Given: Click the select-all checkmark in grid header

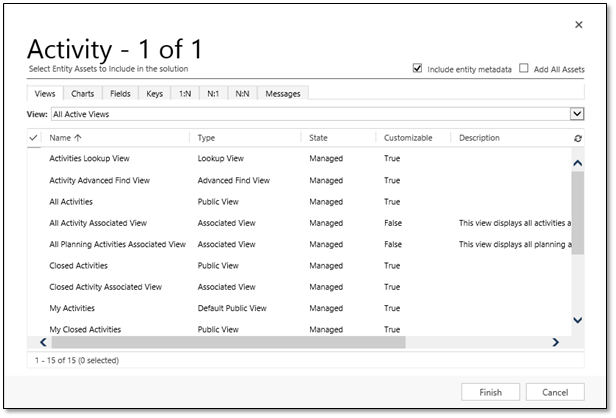Looking at the screenshot, I should 35,138.
